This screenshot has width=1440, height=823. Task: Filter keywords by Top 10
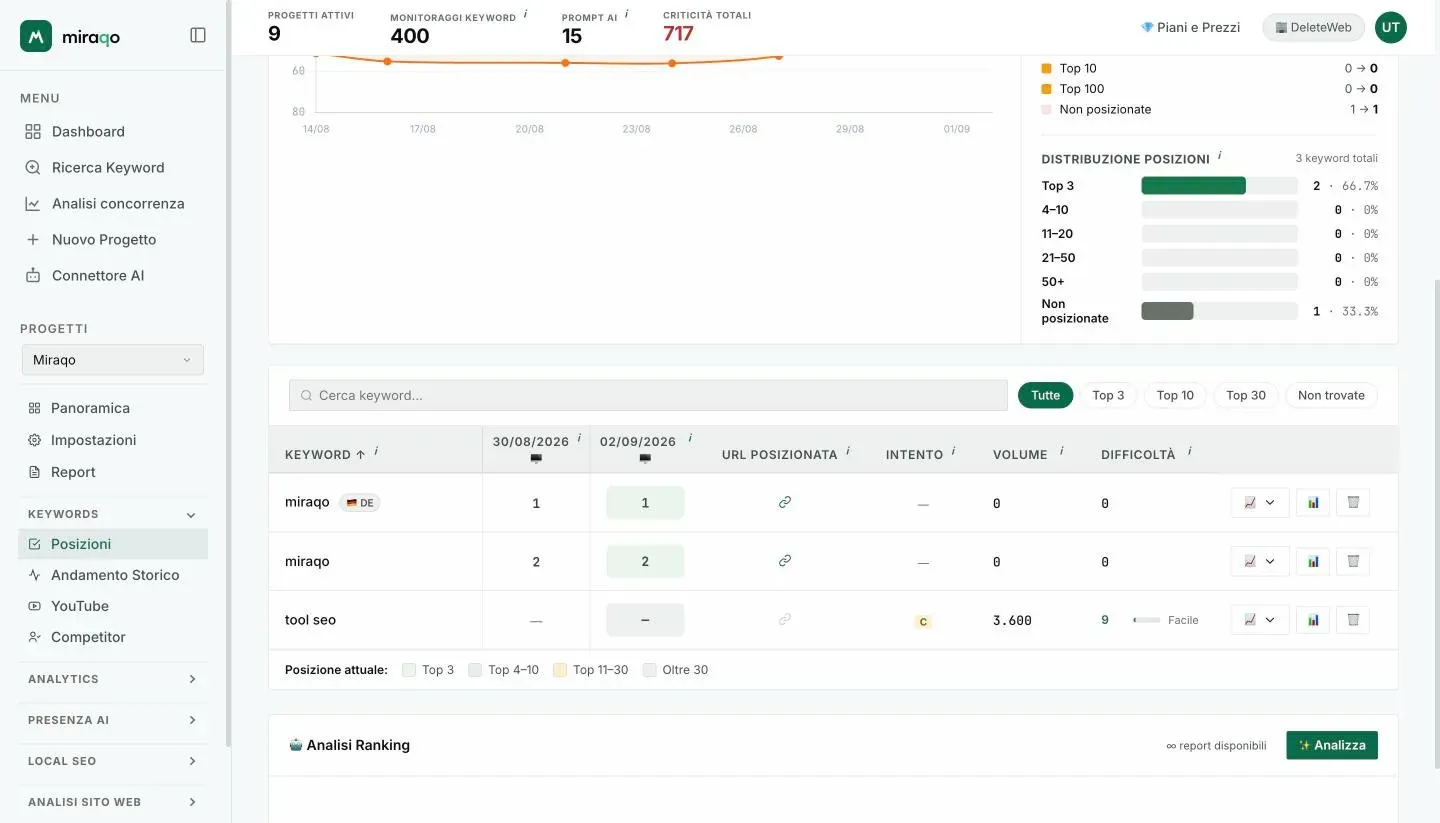(1175, 395)
